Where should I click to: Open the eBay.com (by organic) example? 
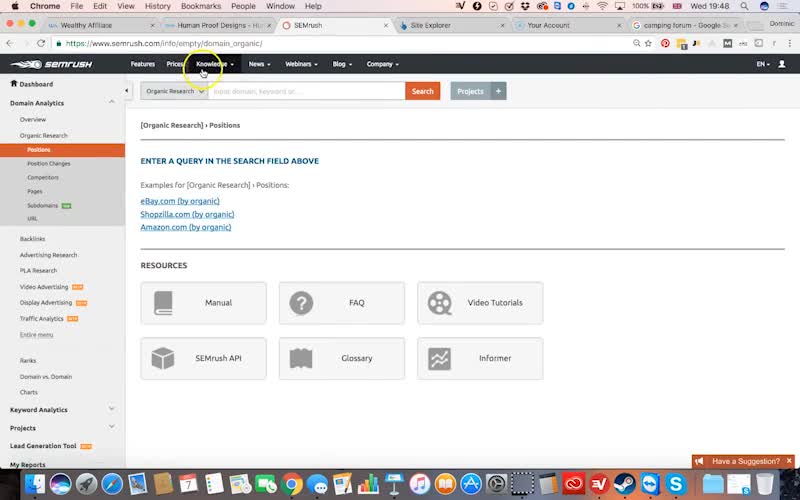180,201
